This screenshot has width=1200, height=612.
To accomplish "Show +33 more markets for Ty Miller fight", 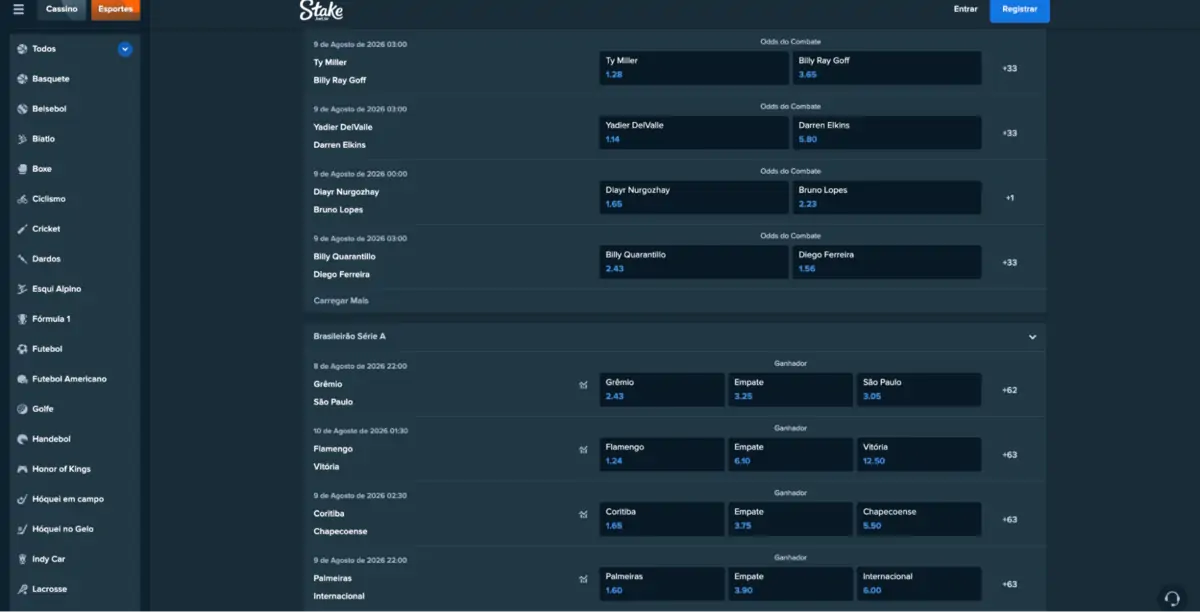I will pos(1010,68).
